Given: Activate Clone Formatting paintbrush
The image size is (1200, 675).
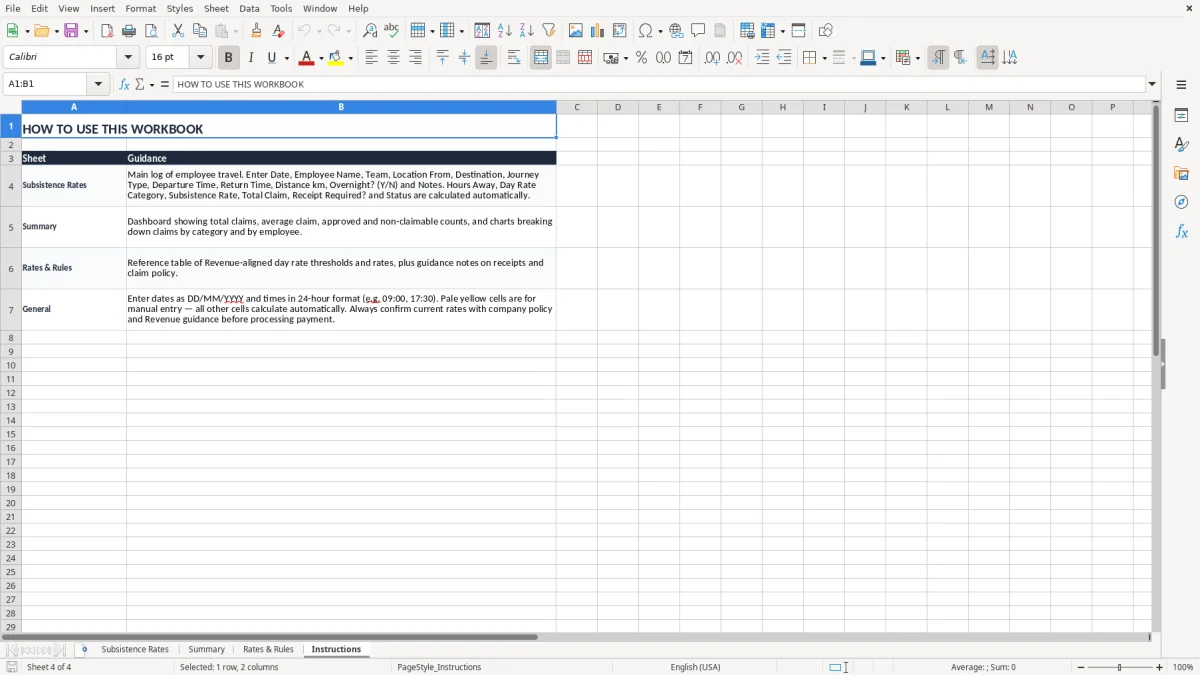Looking at the screenshot, I should tap(256, 31).
